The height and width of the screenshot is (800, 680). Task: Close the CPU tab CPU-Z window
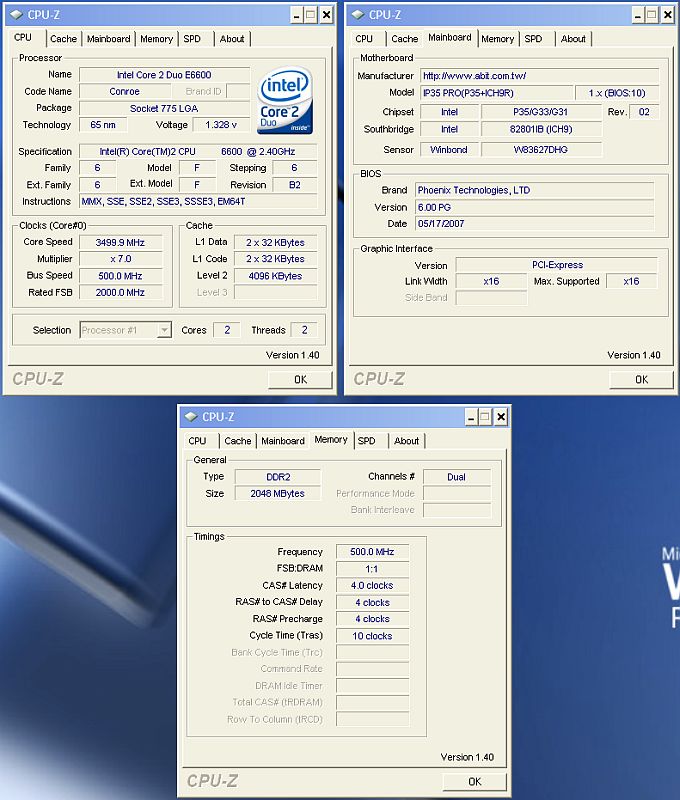326,15
